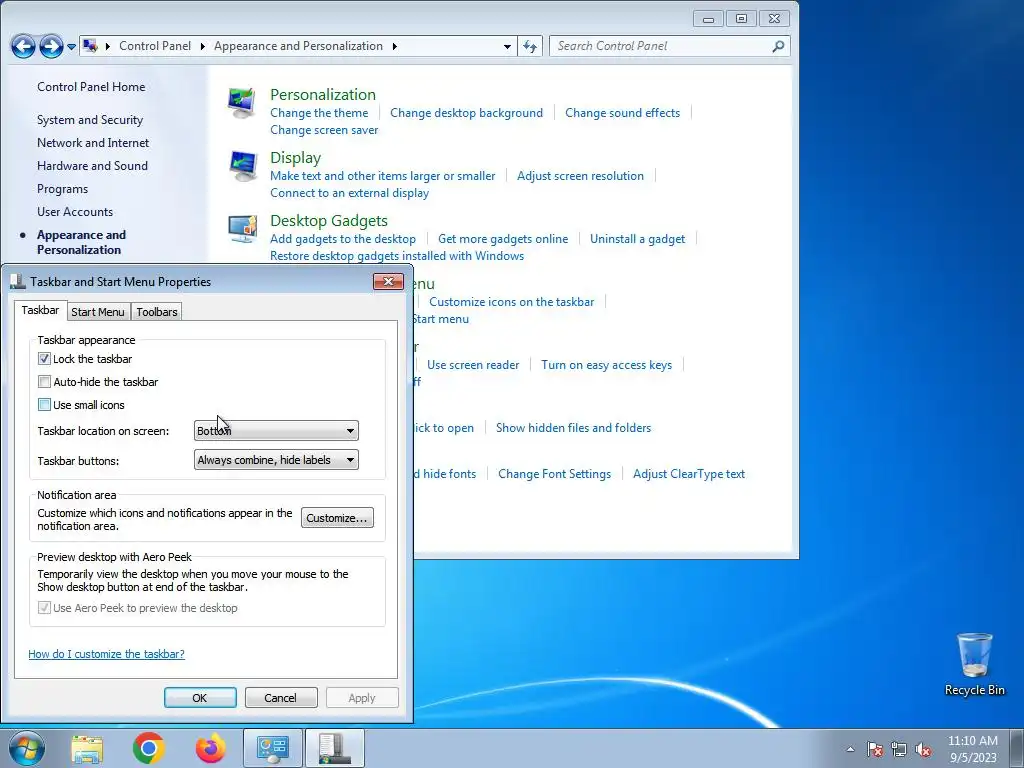
Task: Open System and Security in sidebar
Action: tap(90, 120)
